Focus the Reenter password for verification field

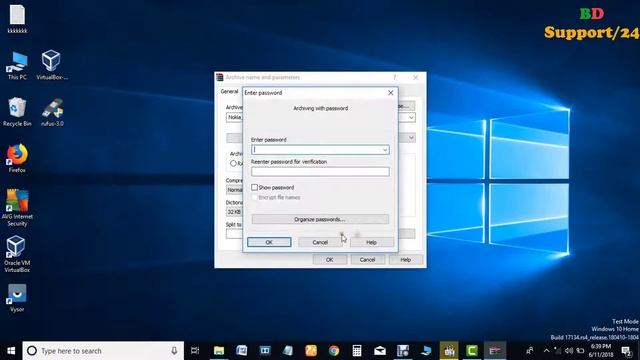320,172
